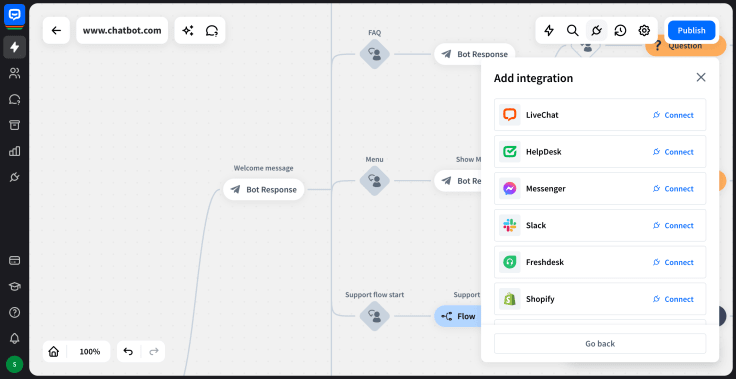The height and width of the screenshot is (379, 736).
Task: Open the Help question mark sidebar icon
Action: [15, 312]
